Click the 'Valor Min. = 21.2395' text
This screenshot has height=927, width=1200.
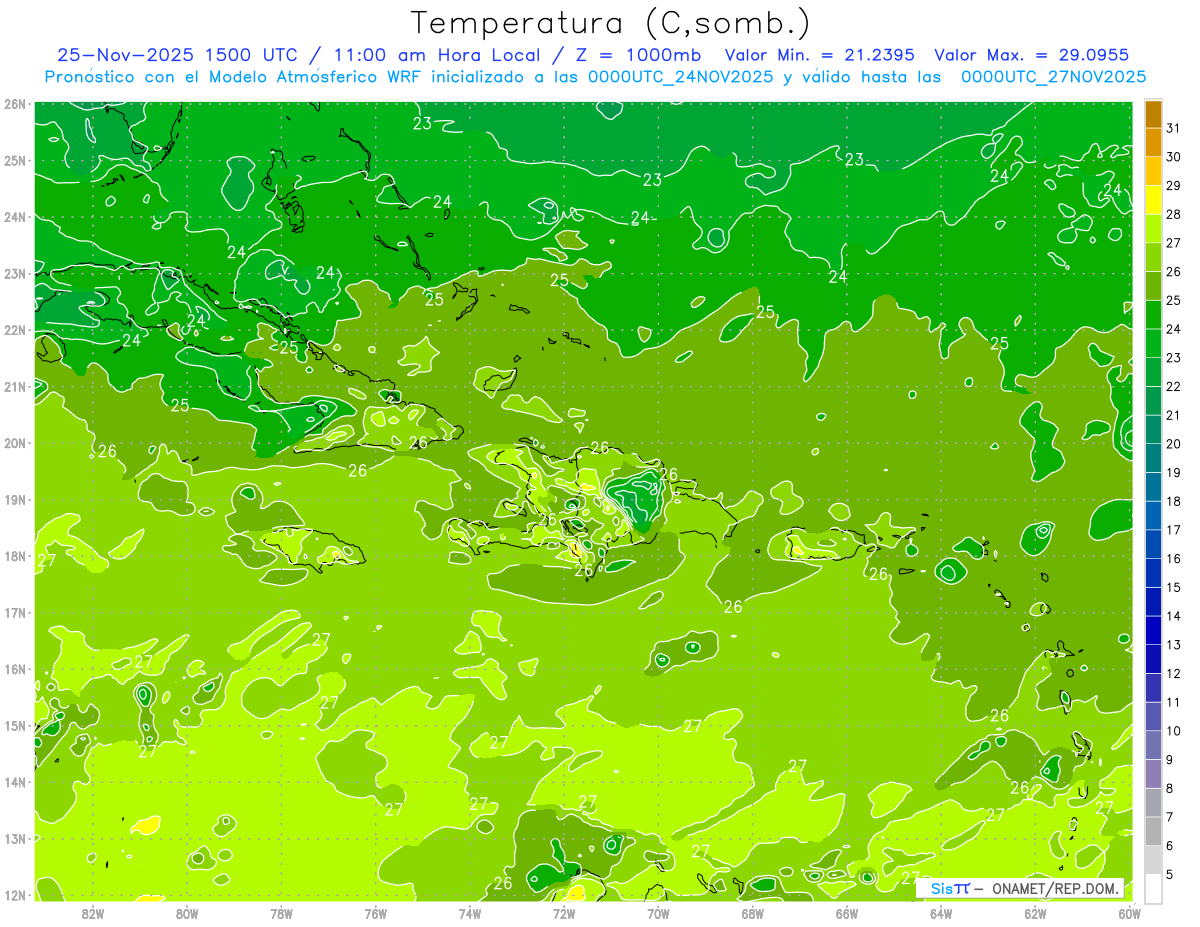820,55
